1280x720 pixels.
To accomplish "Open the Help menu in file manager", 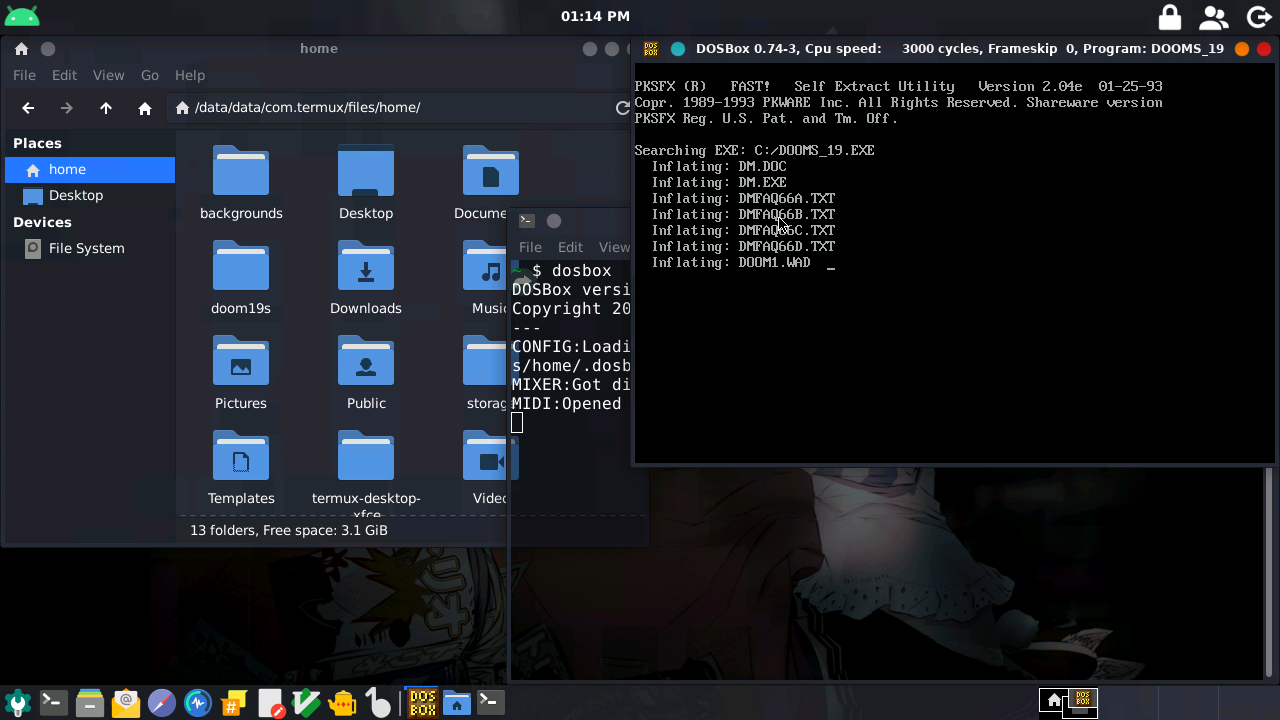I will coord(190,75).
